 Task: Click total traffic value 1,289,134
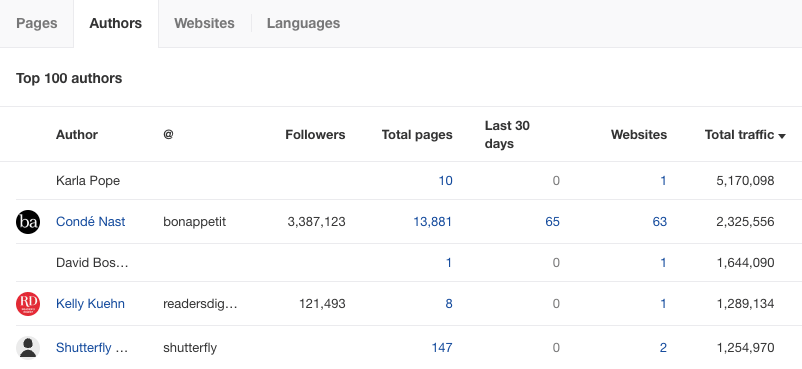[x=746, y=303]
